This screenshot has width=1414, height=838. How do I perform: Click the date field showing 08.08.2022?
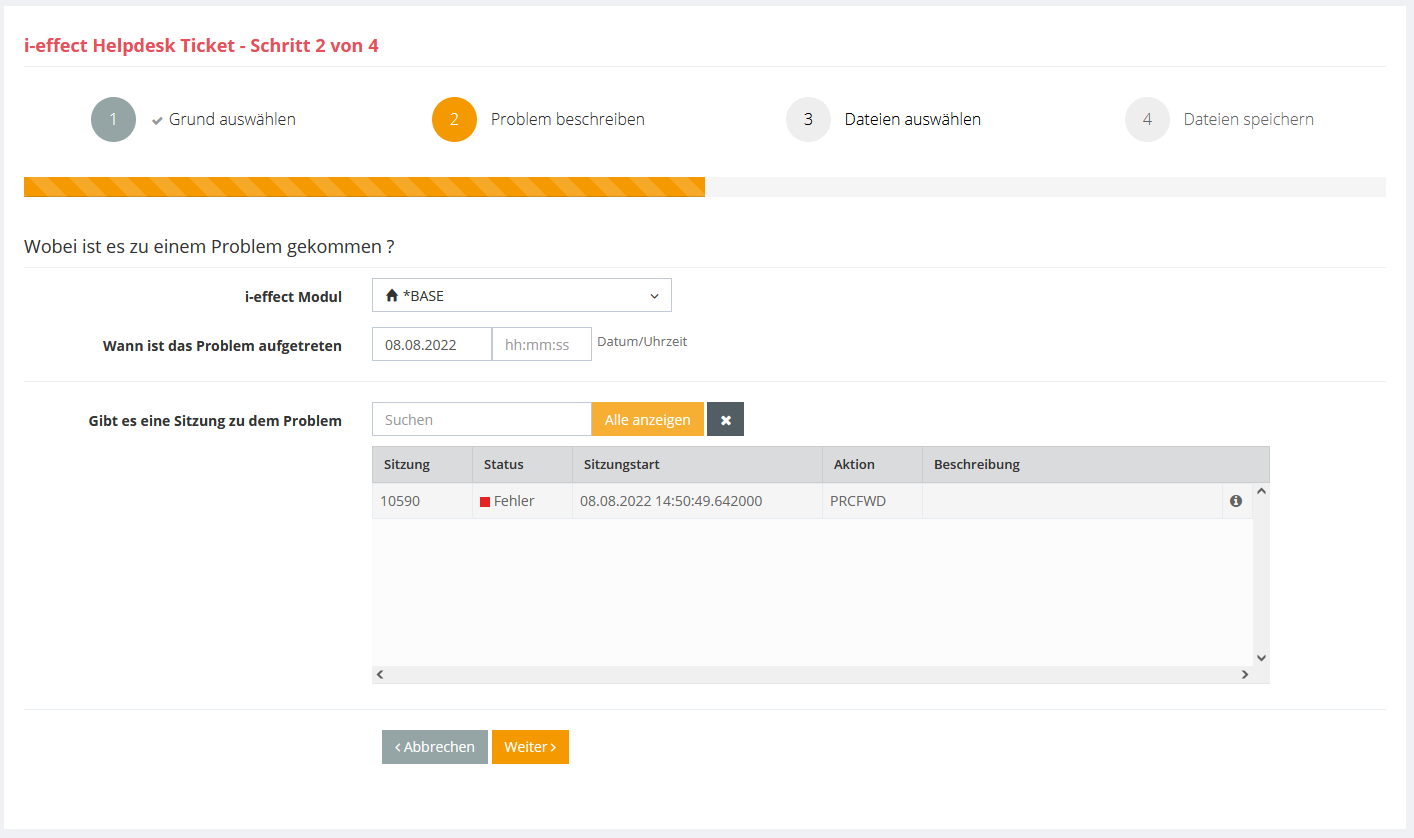pos(431,345)
